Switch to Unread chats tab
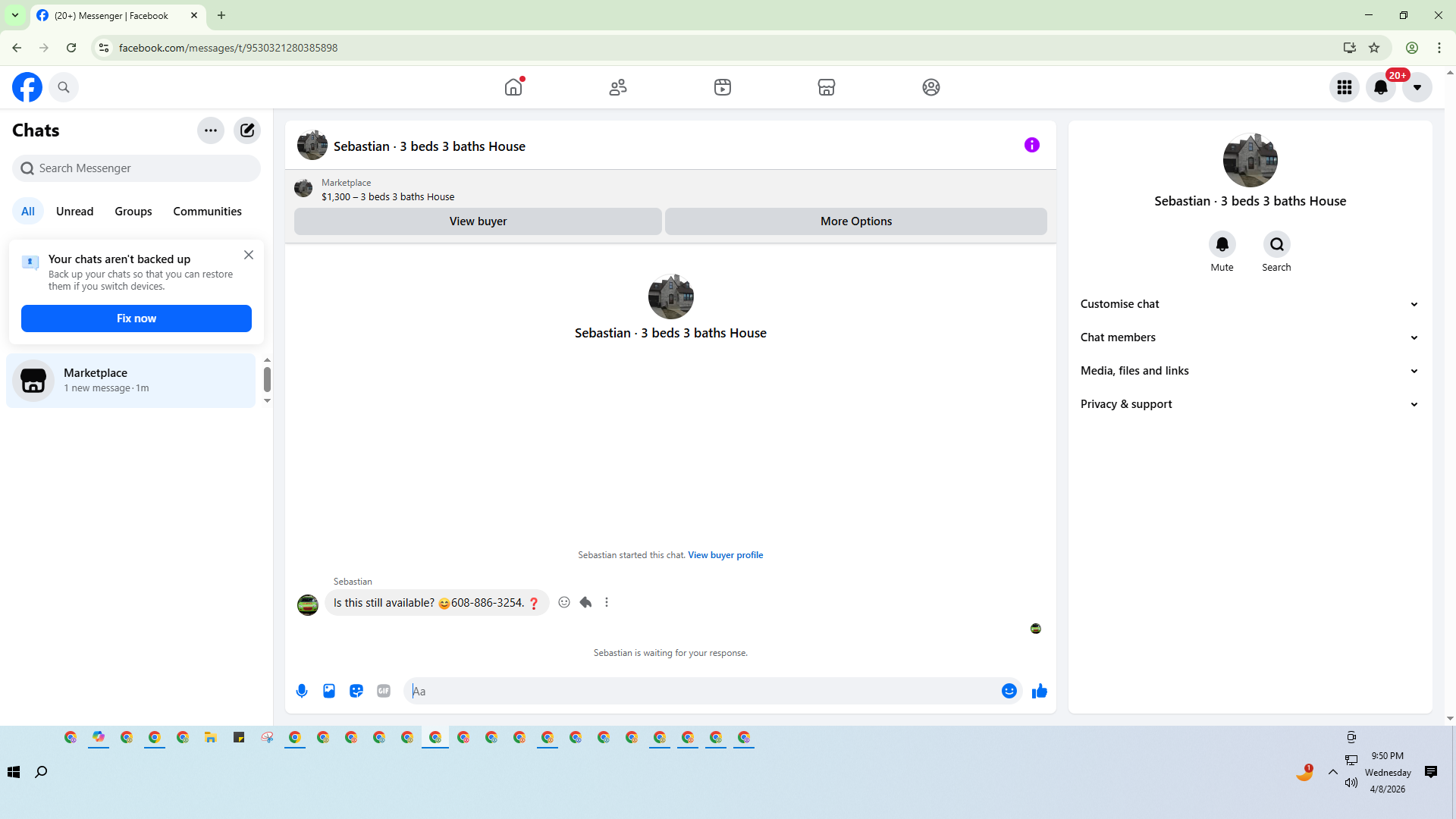The height and width of the screenshot is (819, 1456). pos(74,212)
